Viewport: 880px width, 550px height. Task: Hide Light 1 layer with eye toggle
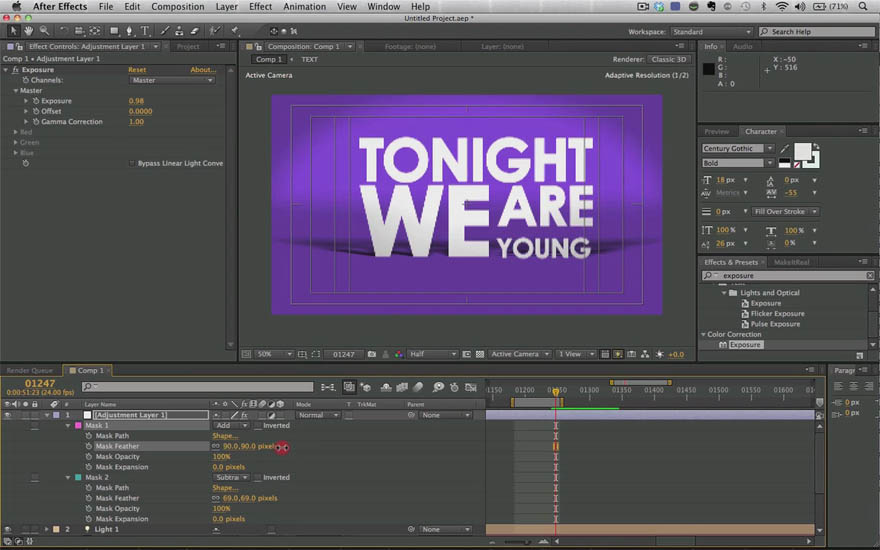coord(7,529)
